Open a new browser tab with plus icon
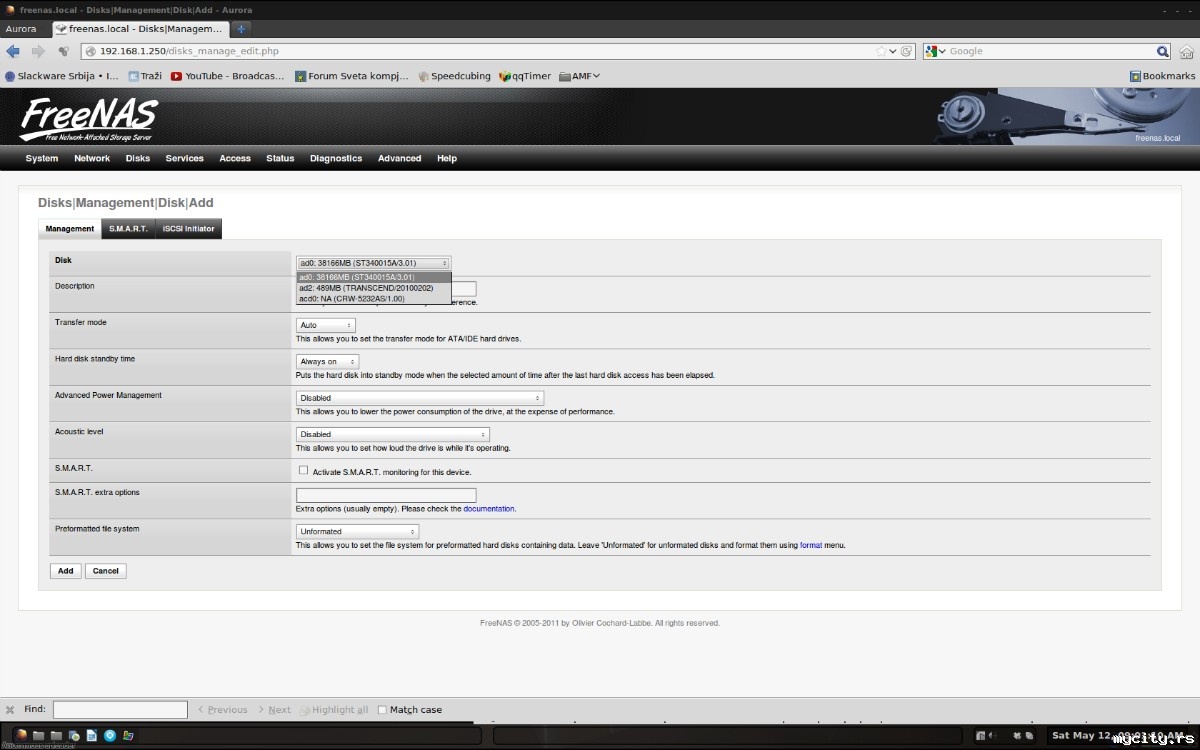The image size is (1200, 750). click(x=241, y=29)
